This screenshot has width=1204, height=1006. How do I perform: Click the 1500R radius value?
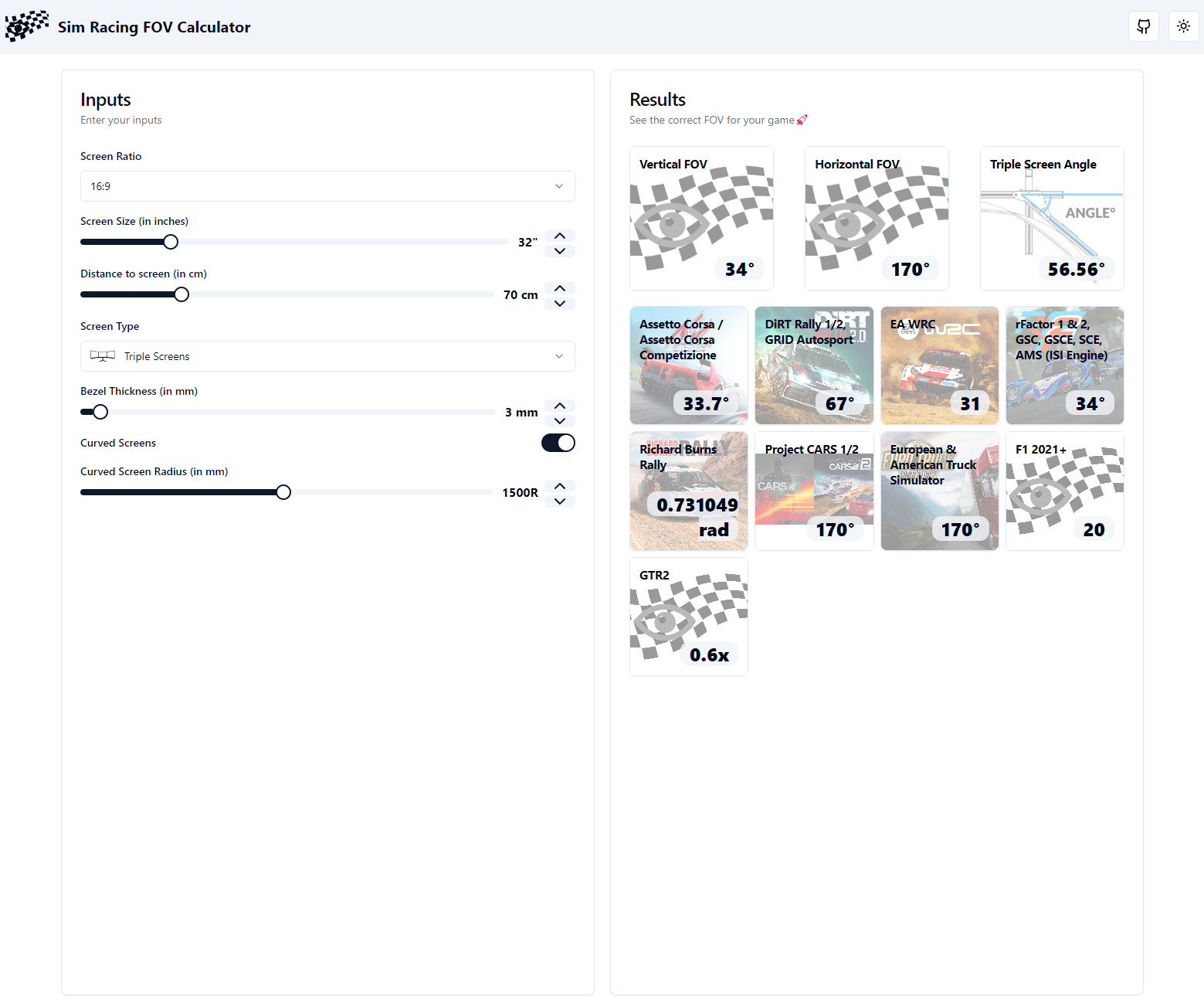(x=520, y=493)
